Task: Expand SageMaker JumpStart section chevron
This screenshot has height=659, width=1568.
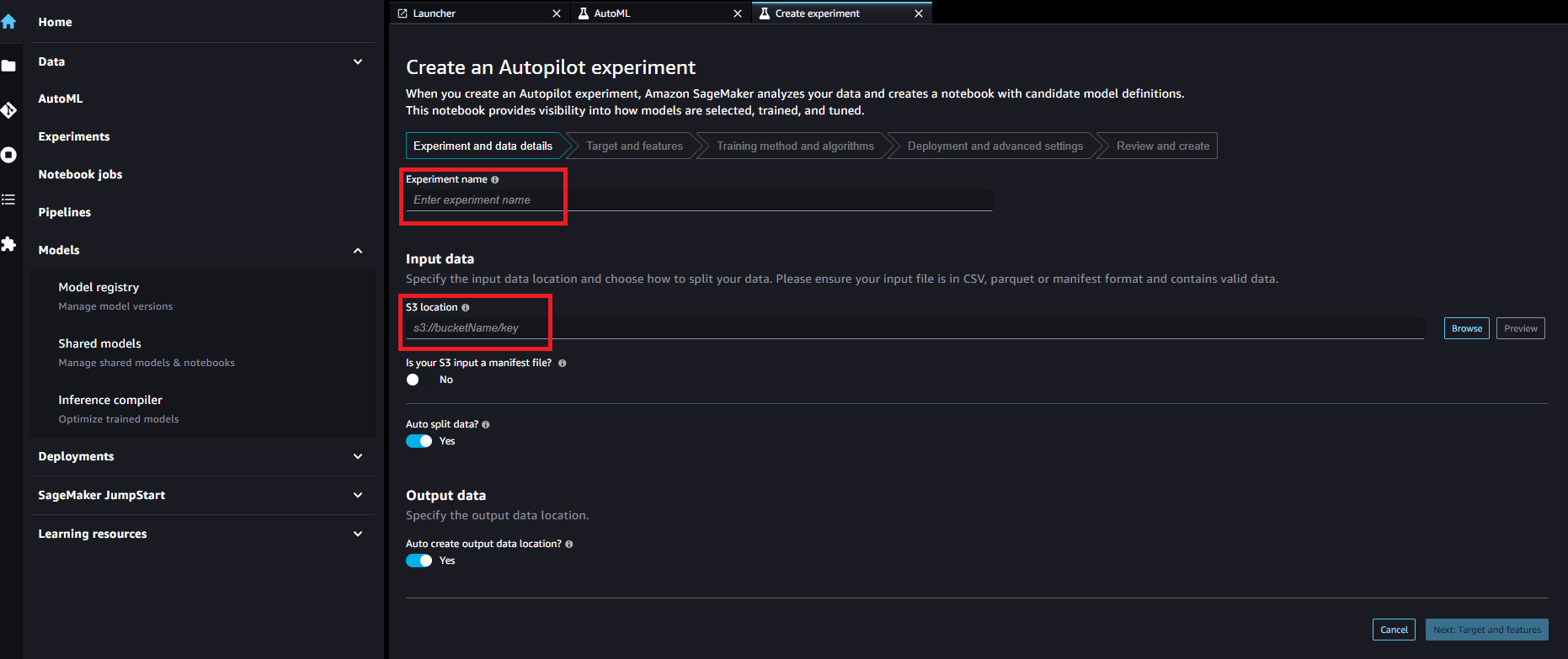Action: click(x=358, y=495)
